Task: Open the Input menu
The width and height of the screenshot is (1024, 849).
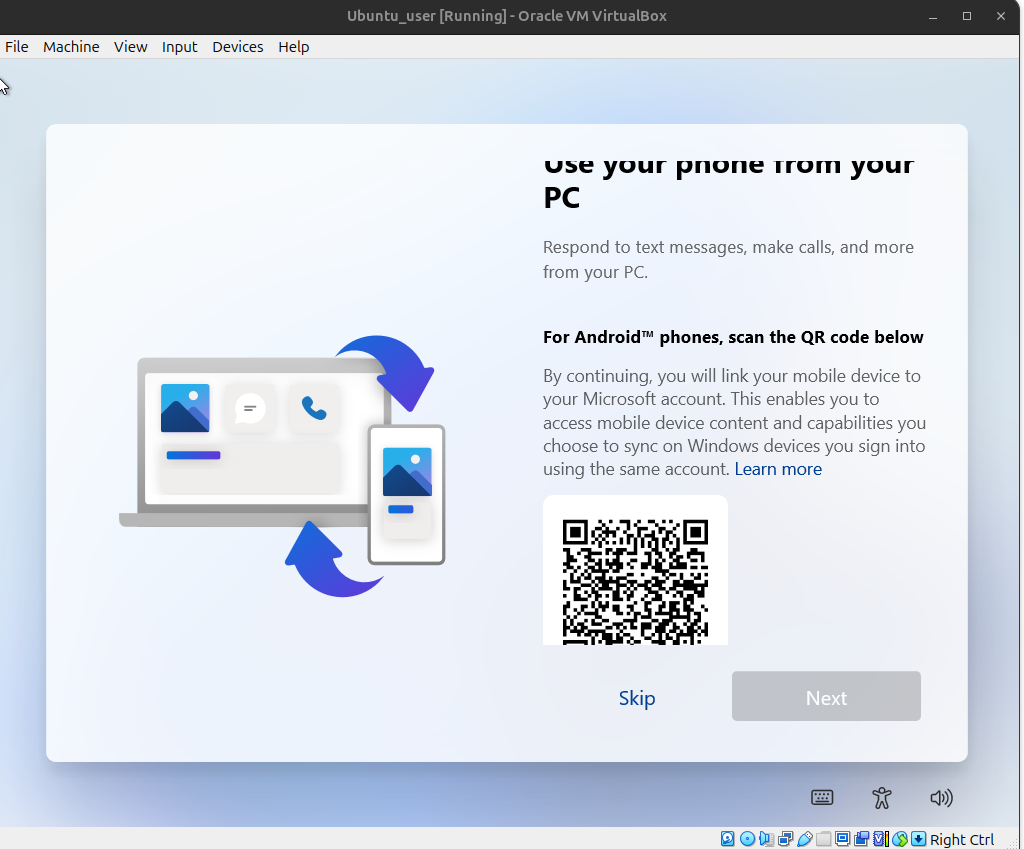Action: coord(180,47)
